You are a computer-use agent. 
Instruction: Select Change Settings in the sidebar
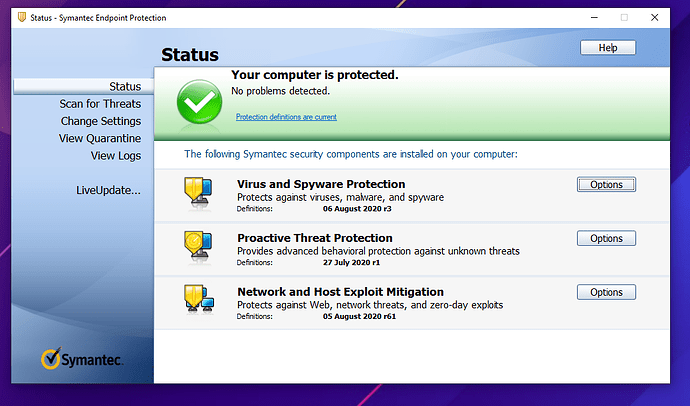point(100,121)
